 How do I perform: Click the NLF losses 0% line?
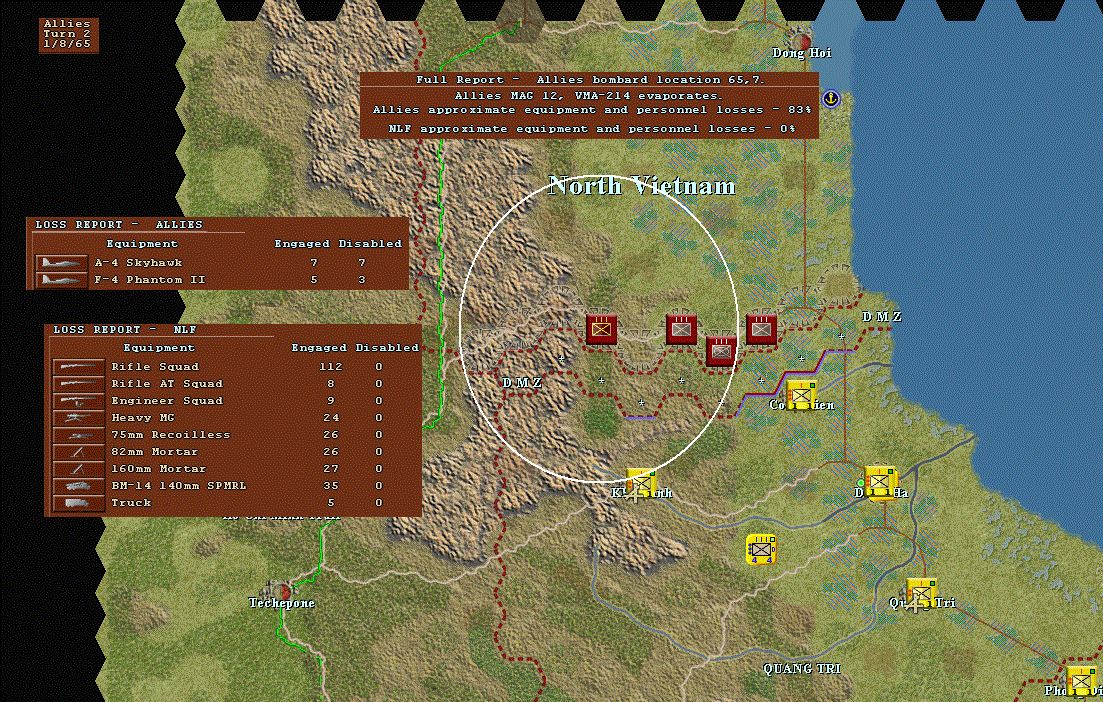[592, 129]
